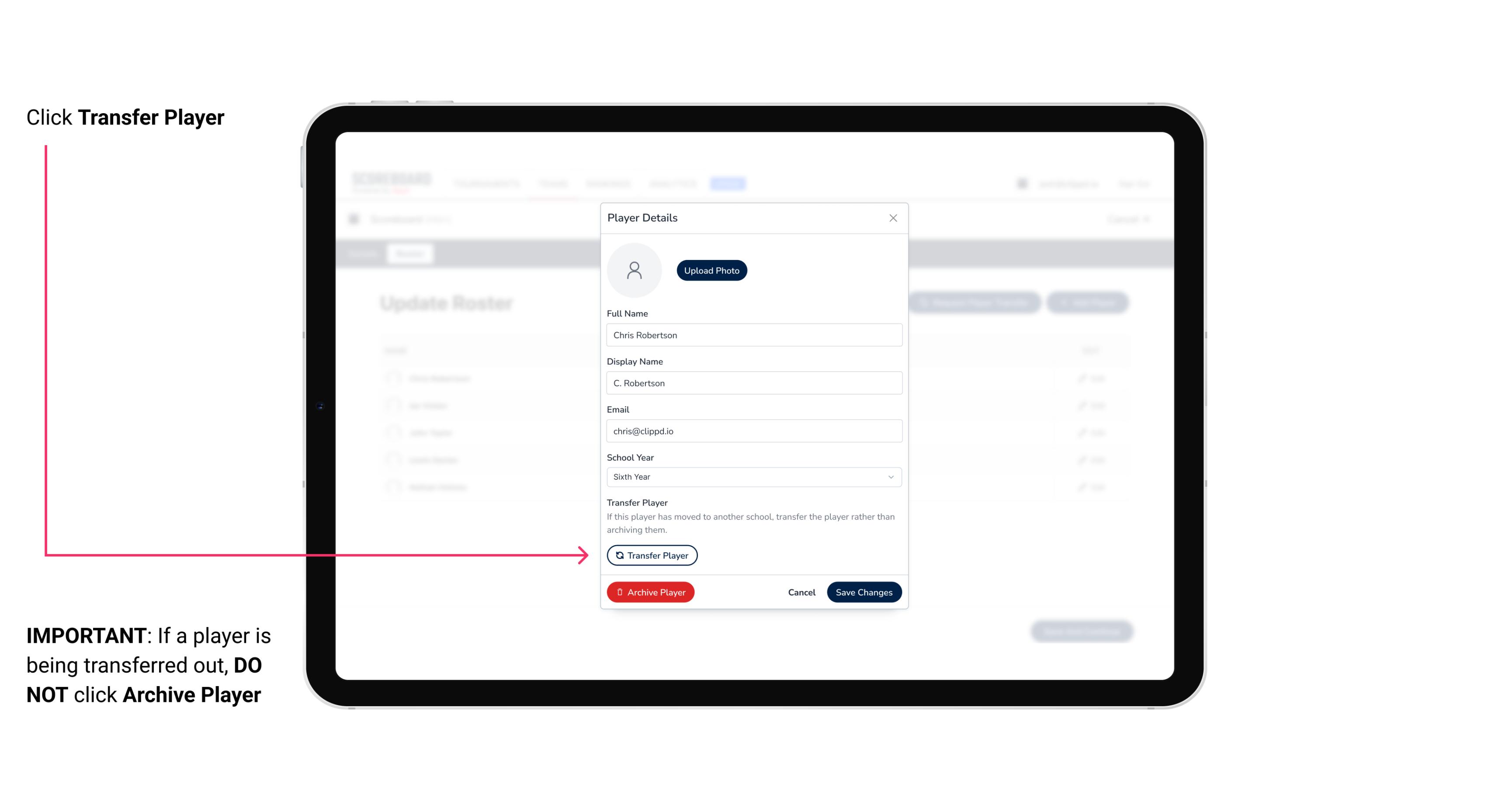1509x812 pixels.
Task: Click the close X icon on dialog
Action: click(892, 218)
